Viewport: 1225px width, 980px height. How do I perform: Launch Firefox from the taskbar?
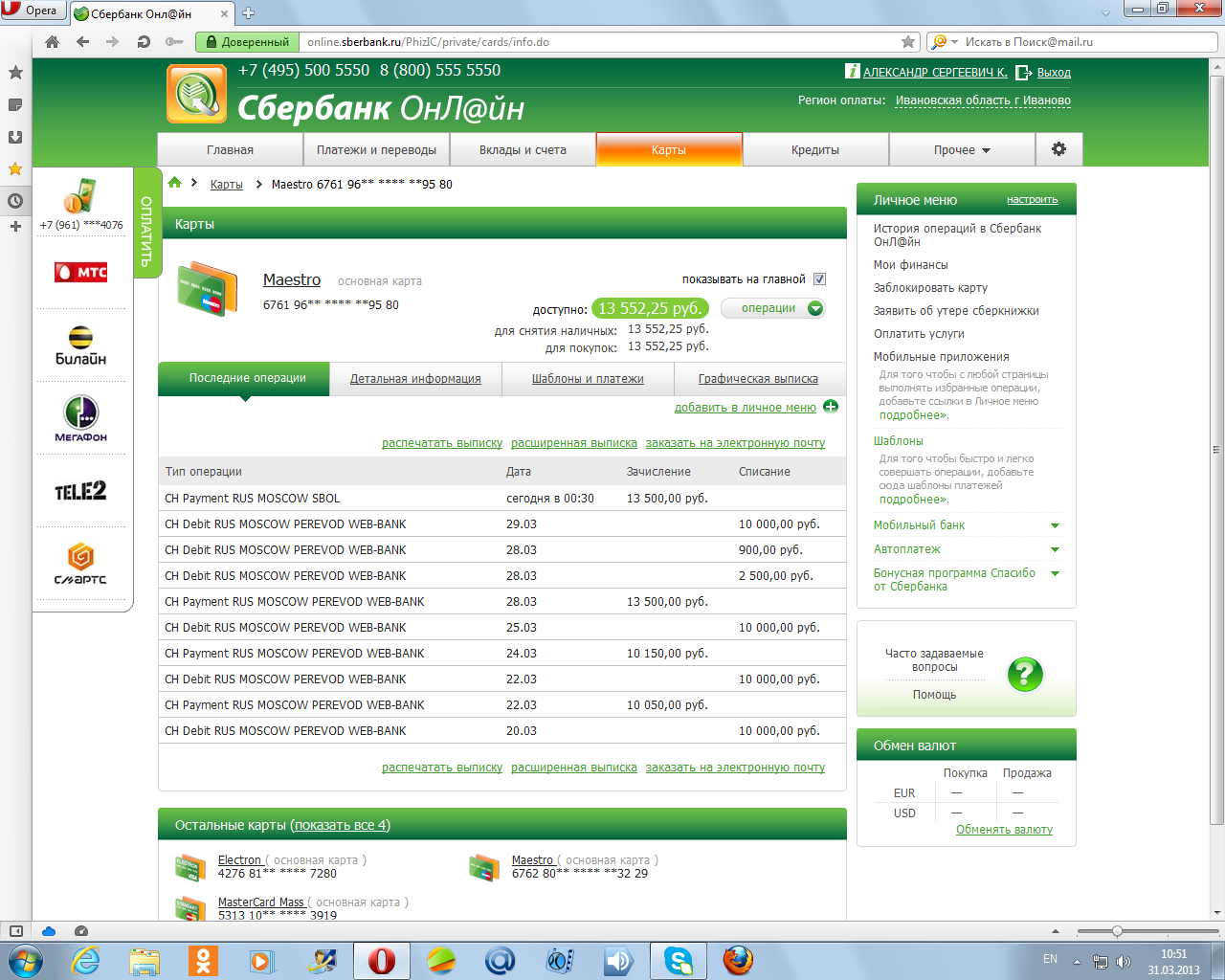click(x=737, y=961)
